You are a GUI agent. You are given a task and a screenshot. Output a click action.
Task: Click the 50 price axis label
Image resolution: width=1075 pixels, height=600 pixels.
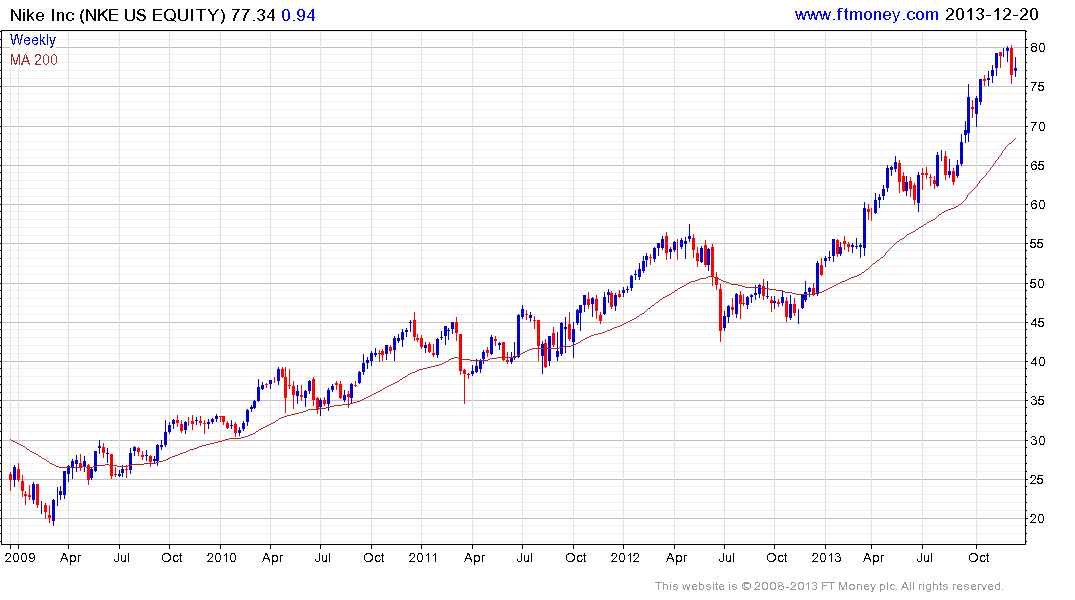(x=1037, y=283)
